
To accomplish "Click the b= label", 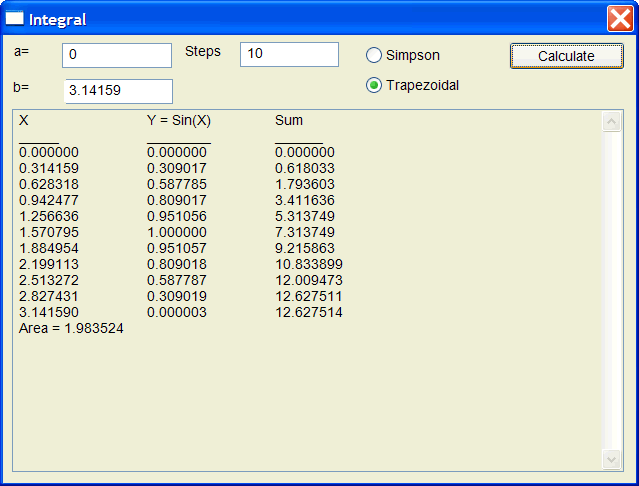I will coord(21,87).
